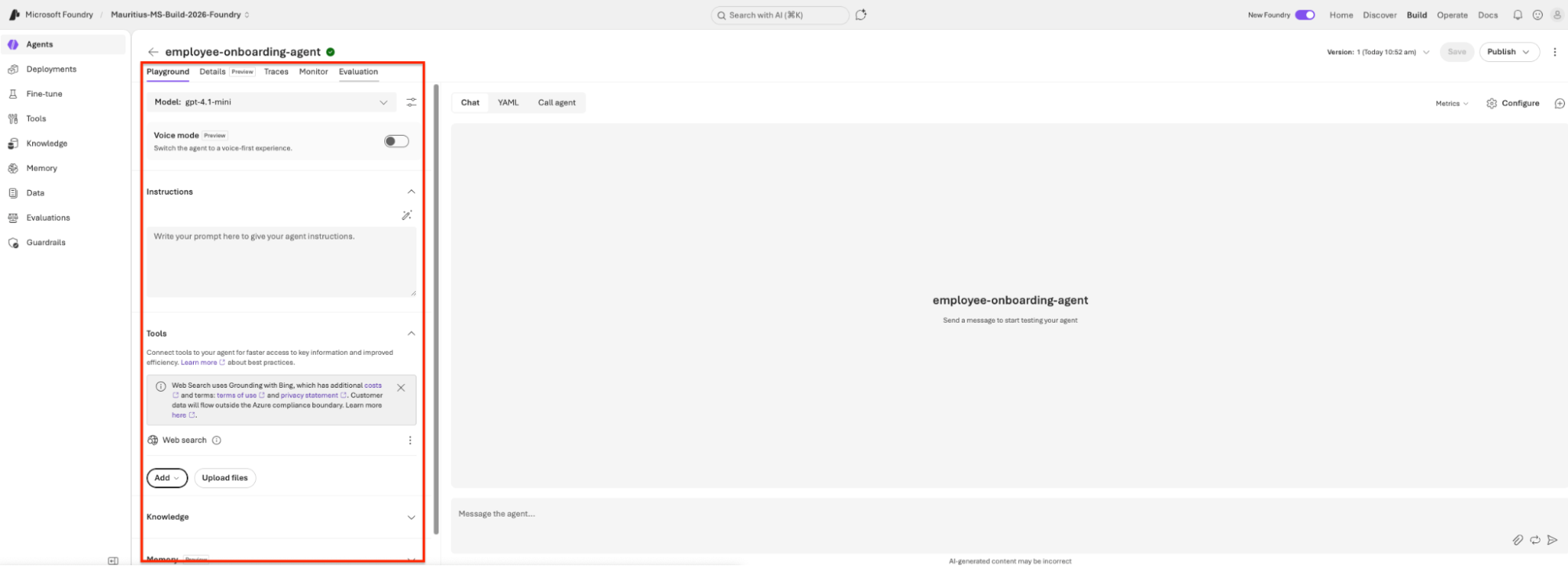This screenshot has height=566, width=1568.
Task: Click the Publish button
Action: (x=1508, y=52)
